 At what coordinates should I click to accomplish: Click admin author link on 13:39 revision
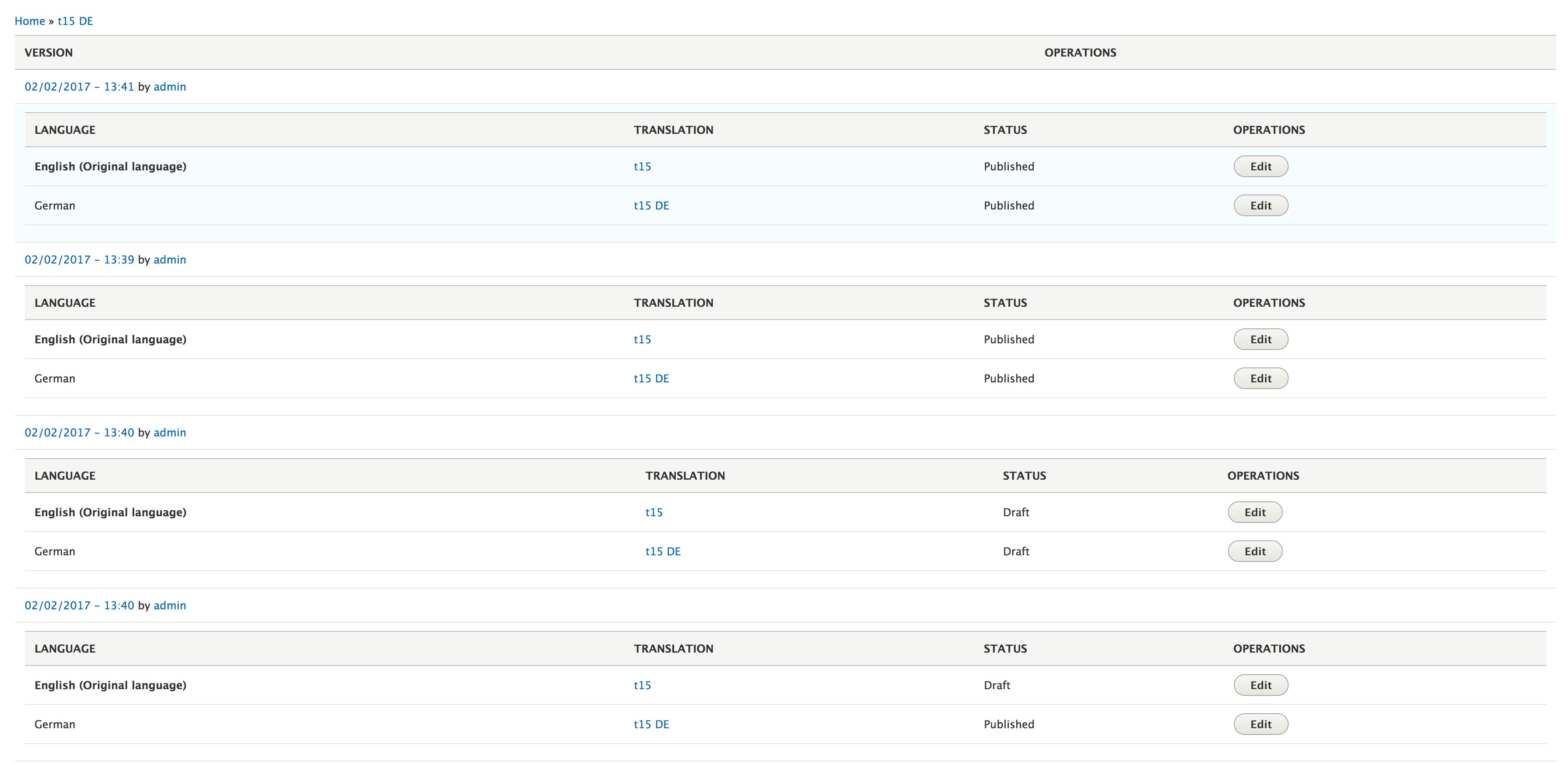tap(169, 259)
